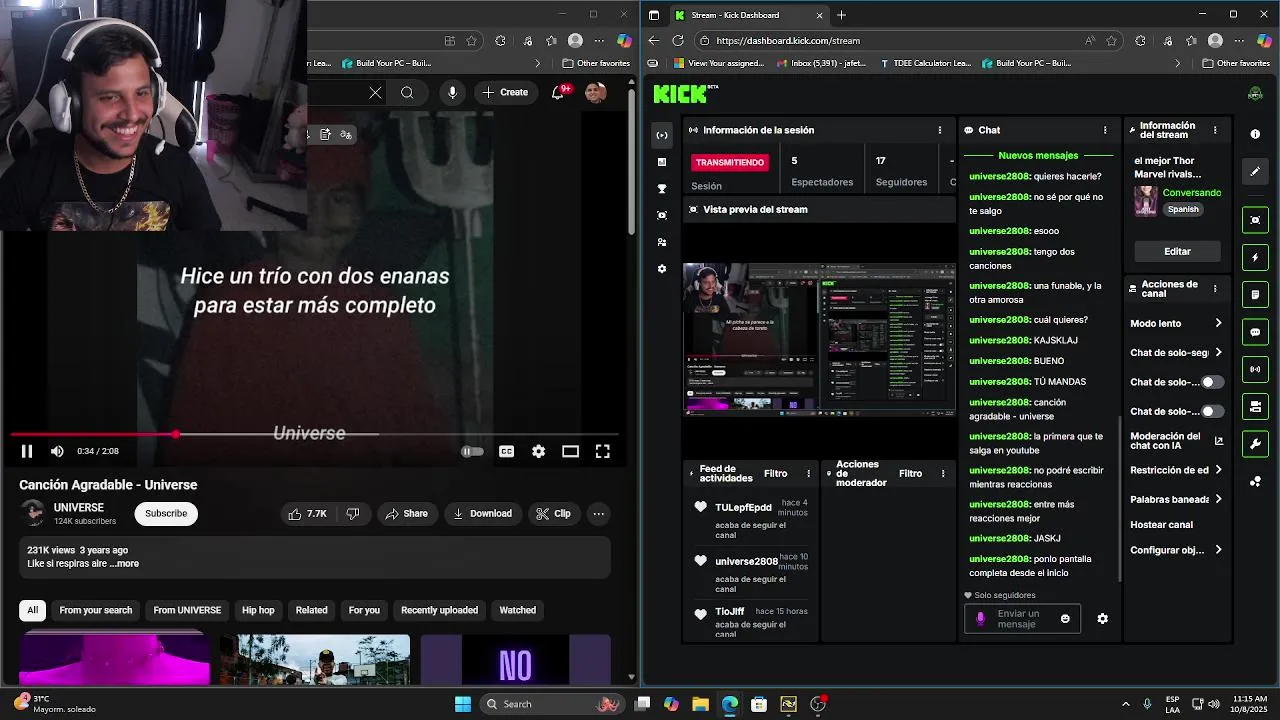Filter the Acciones de moderador panel
Viewport: 1280px width, 720px height.
pos(910,473)
